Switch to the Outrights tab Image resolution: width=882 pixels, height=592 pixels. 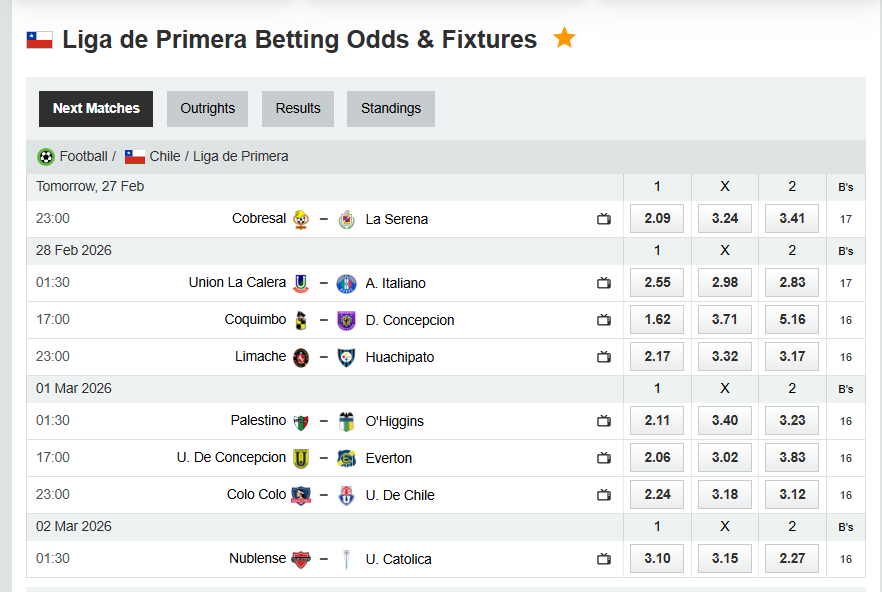click(207, 108)
